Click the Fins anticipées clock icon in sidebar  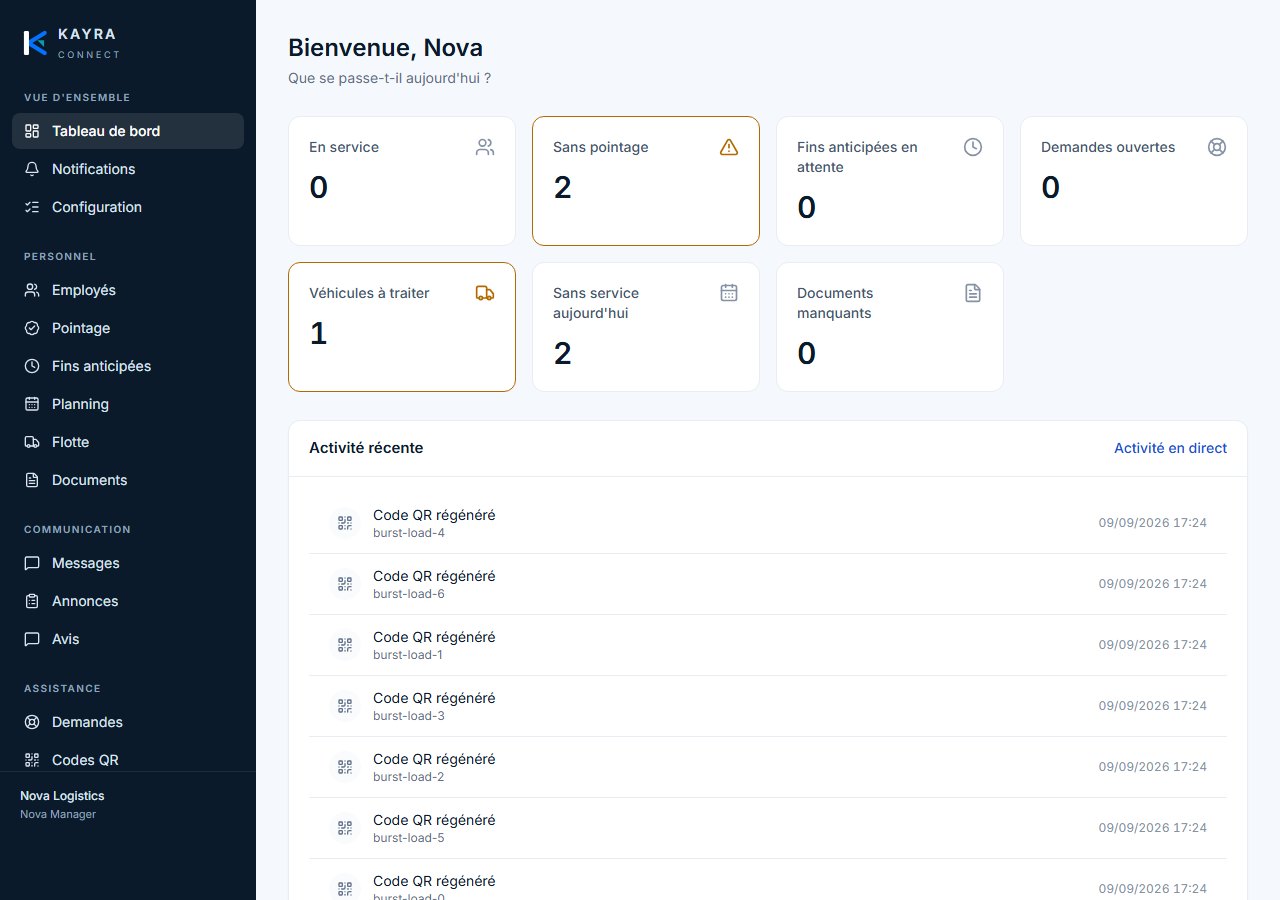32,366
